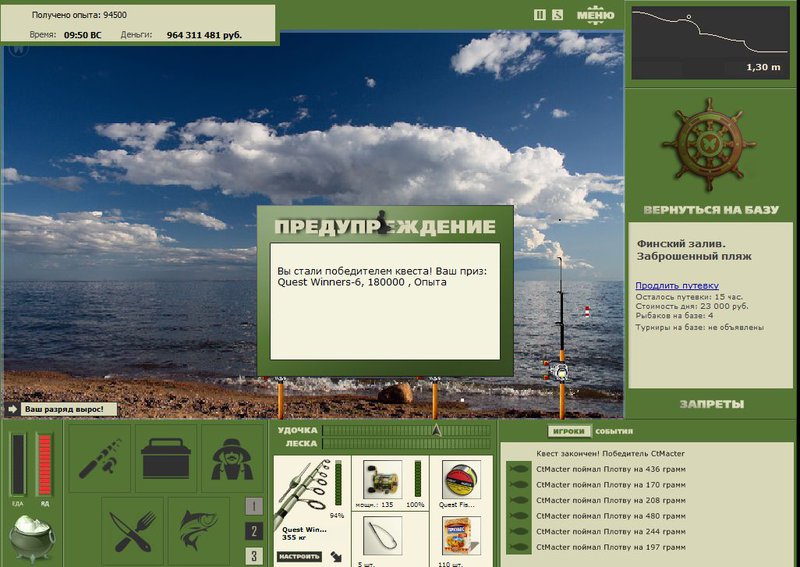Switch to the ИГРОКИ tab

pos(568,431)
